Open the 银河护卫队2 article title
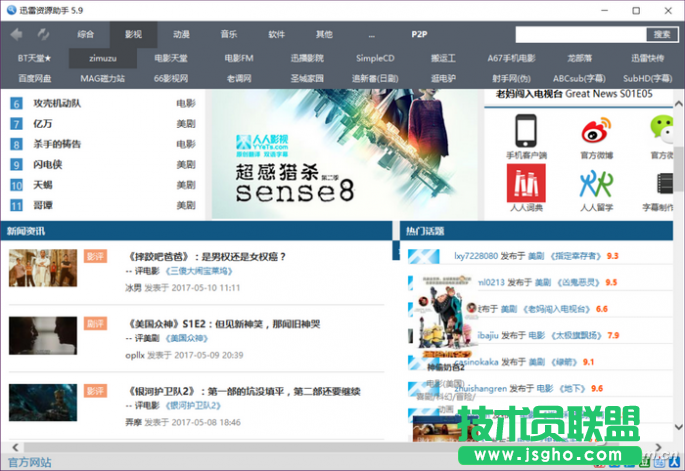The height and width of the screenshot is (471, 685). pyautogui.click(x=243, y=391)
